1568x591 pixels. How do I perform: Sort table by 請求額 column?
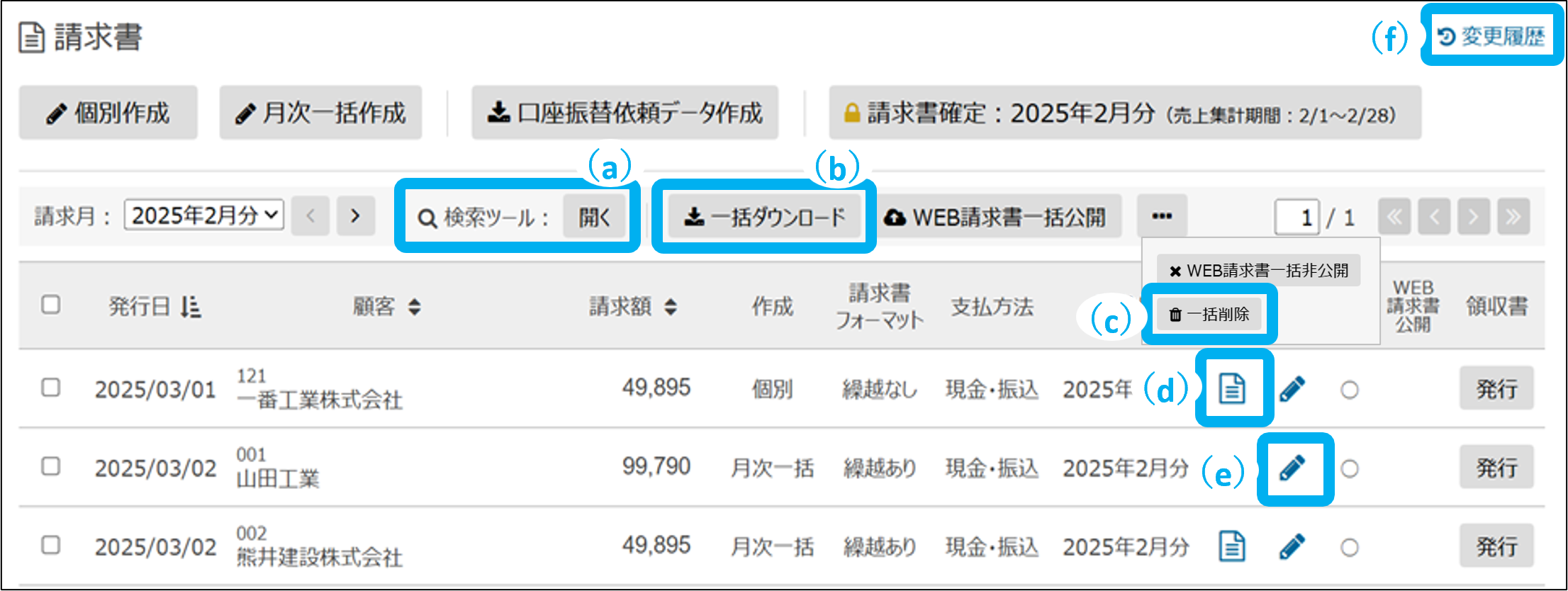(x=670, y=307)
